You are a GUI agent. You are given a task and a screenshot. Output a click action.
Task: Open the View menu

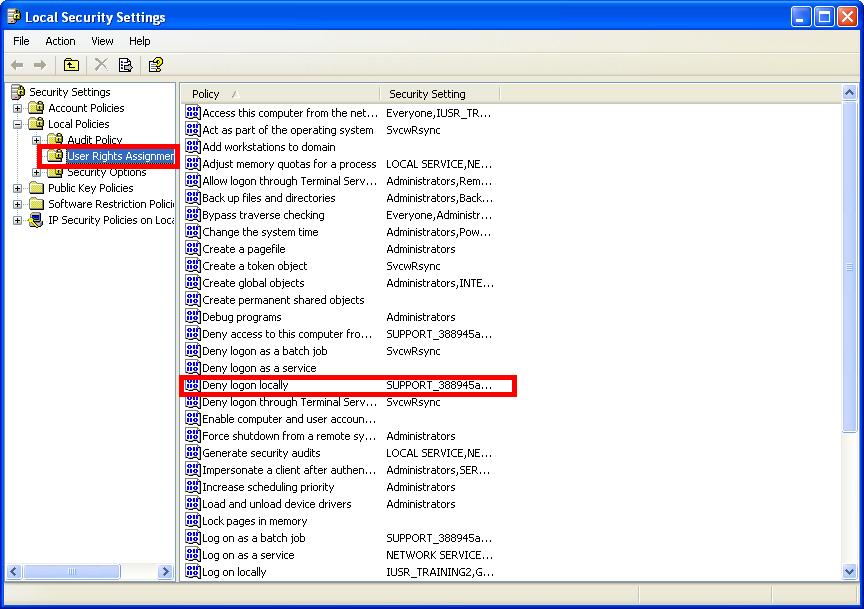click(102, 41)
